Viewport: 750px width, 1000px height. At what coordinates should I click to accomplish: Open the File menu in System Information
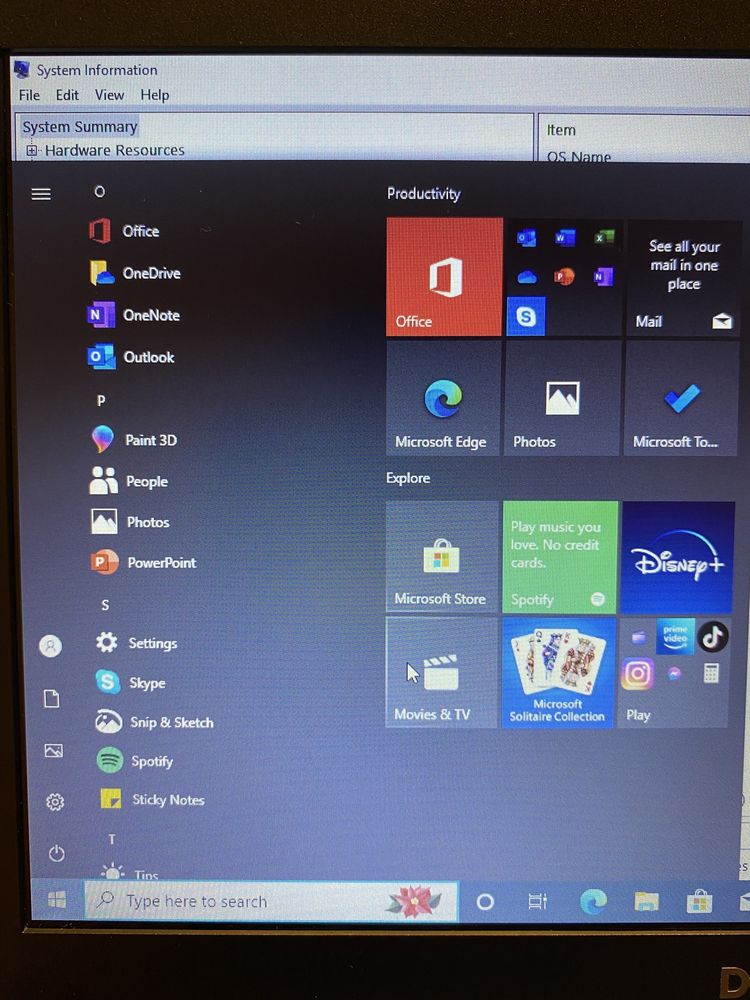[29, 95]
